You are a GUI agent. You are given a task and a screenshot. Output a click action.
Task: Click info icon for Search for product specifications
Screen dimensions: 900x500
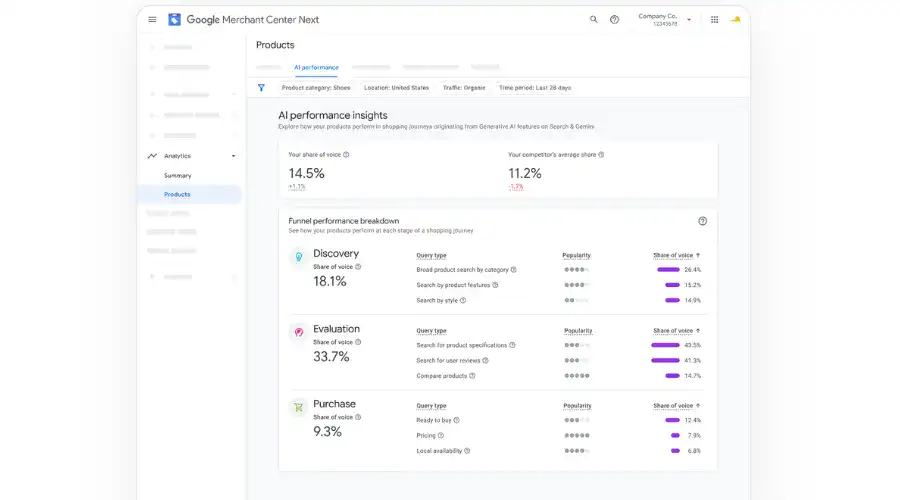(513, 345)
